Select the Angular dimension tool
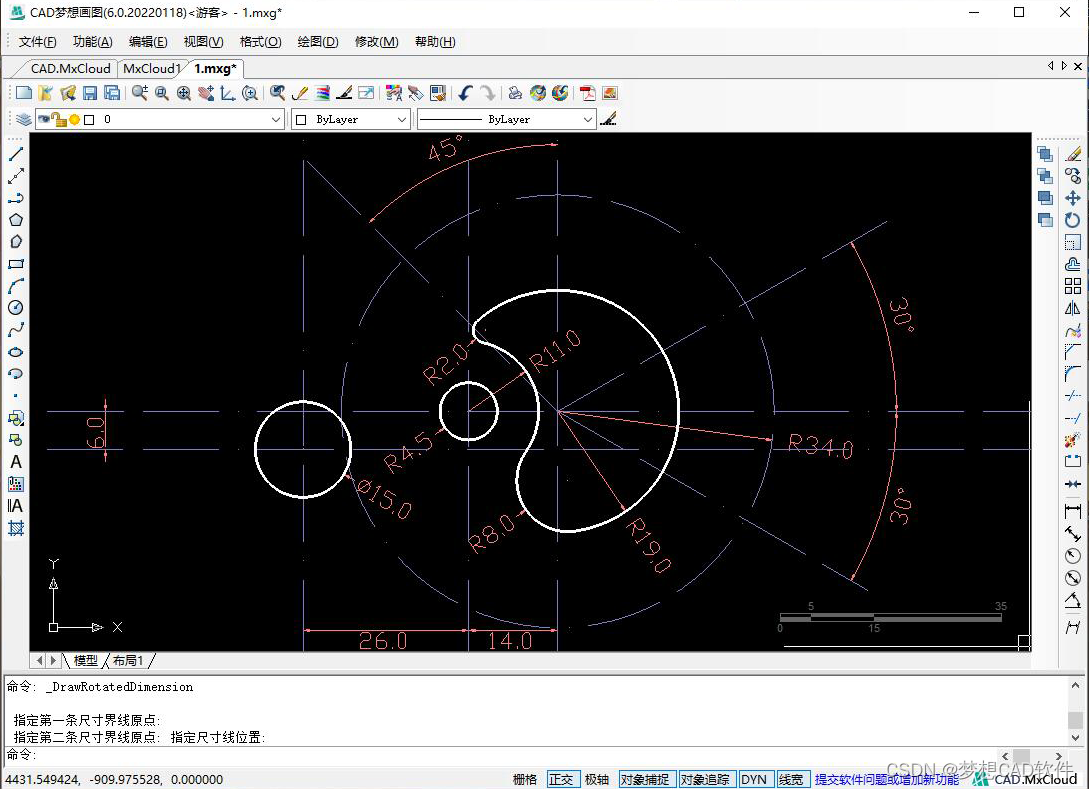Screen dimensions: 1089x789 click(x=1073, y=600)
